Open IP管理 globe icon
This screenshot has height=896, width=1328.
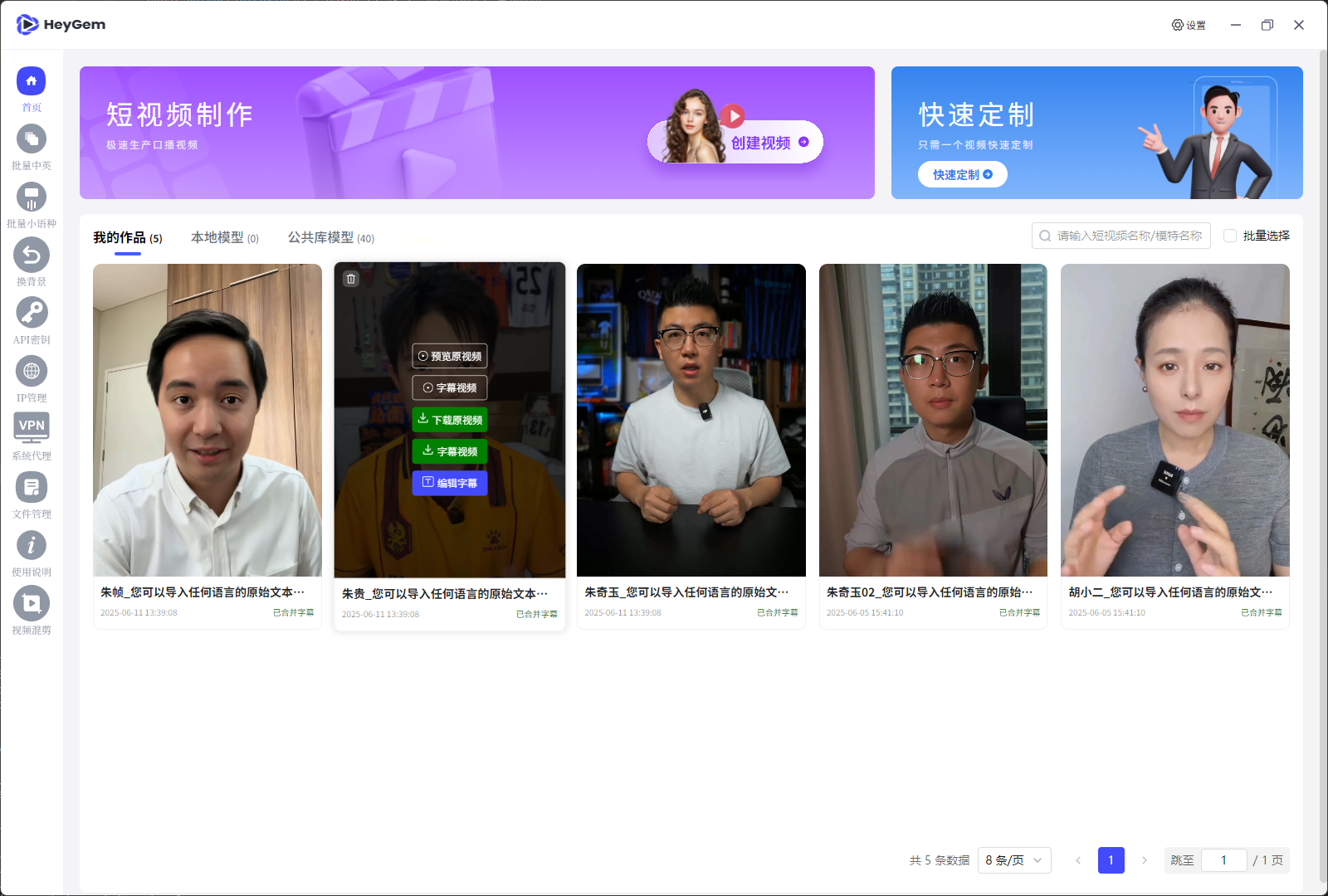point(31,371)
